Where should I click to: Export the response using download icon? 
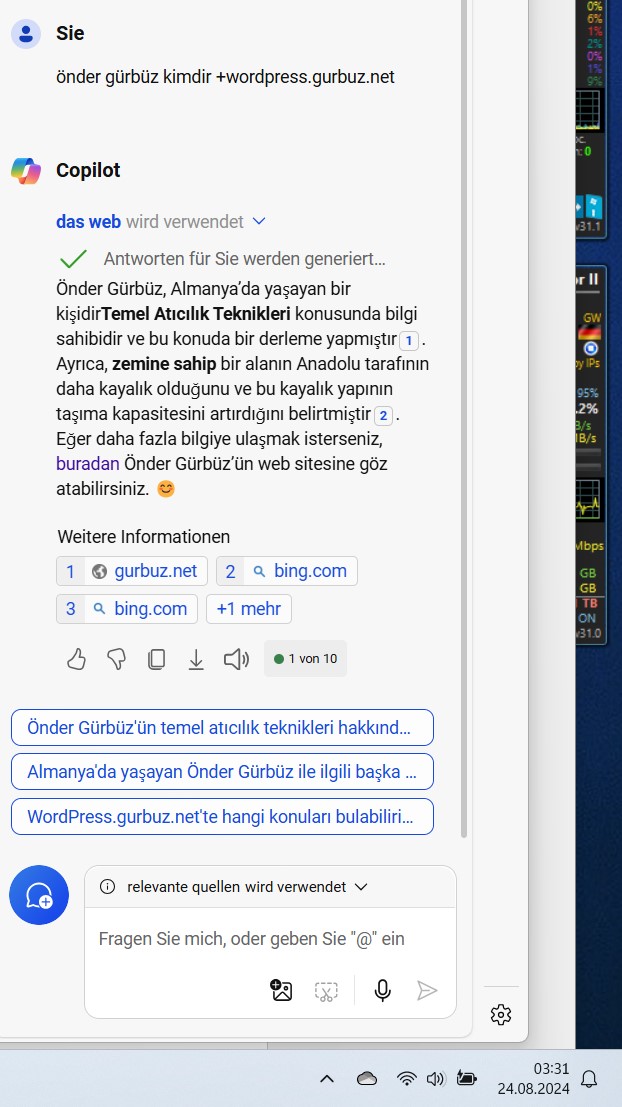point(196,659)
